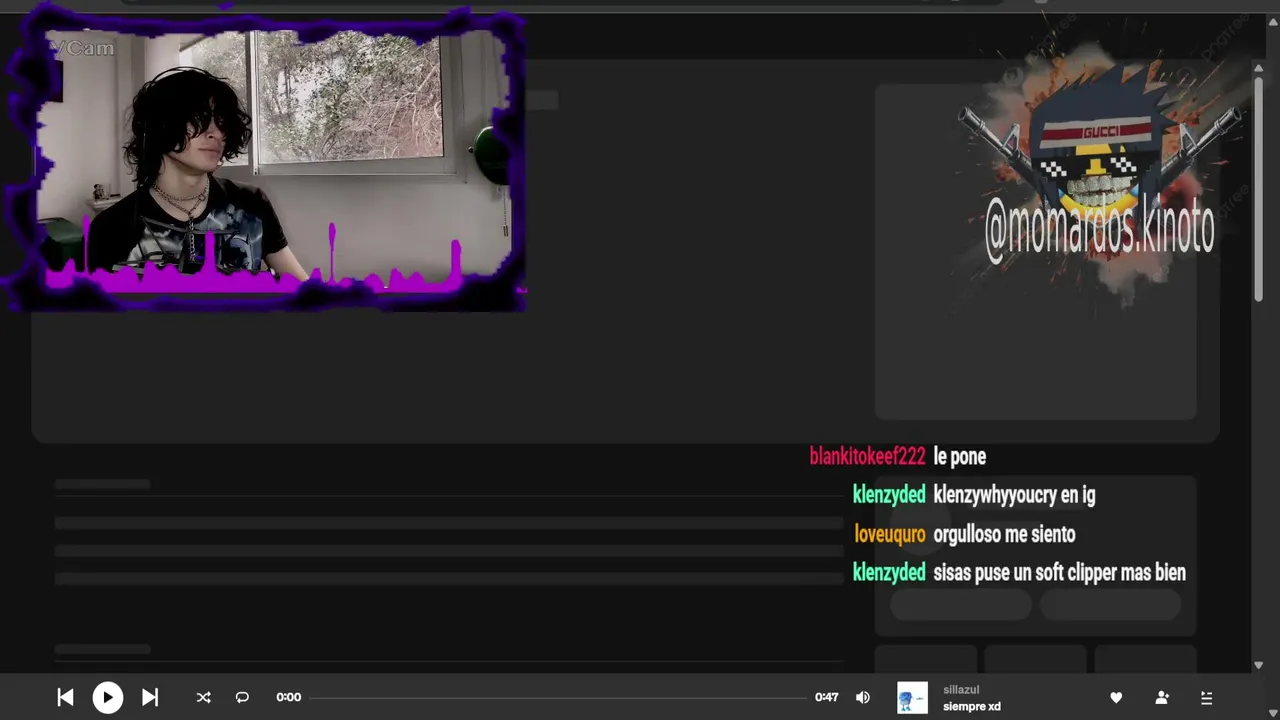The height and width of the screenshot is (720, 1280).
Task: Mute the player volume
Action: tap(863, 697)
